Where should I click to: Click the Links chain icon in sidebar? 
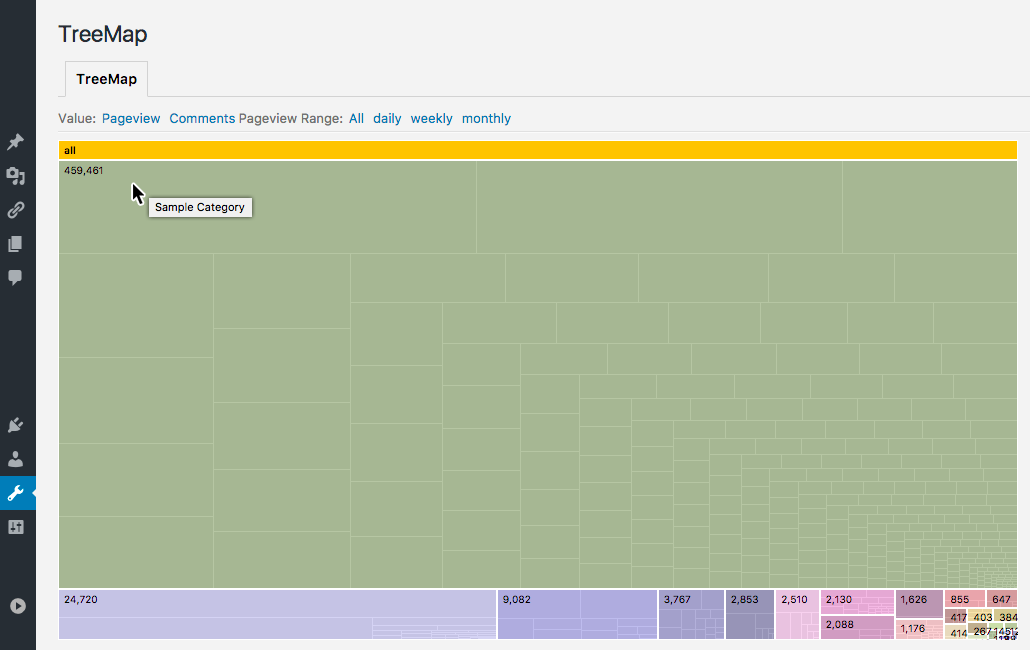[15, 210]
